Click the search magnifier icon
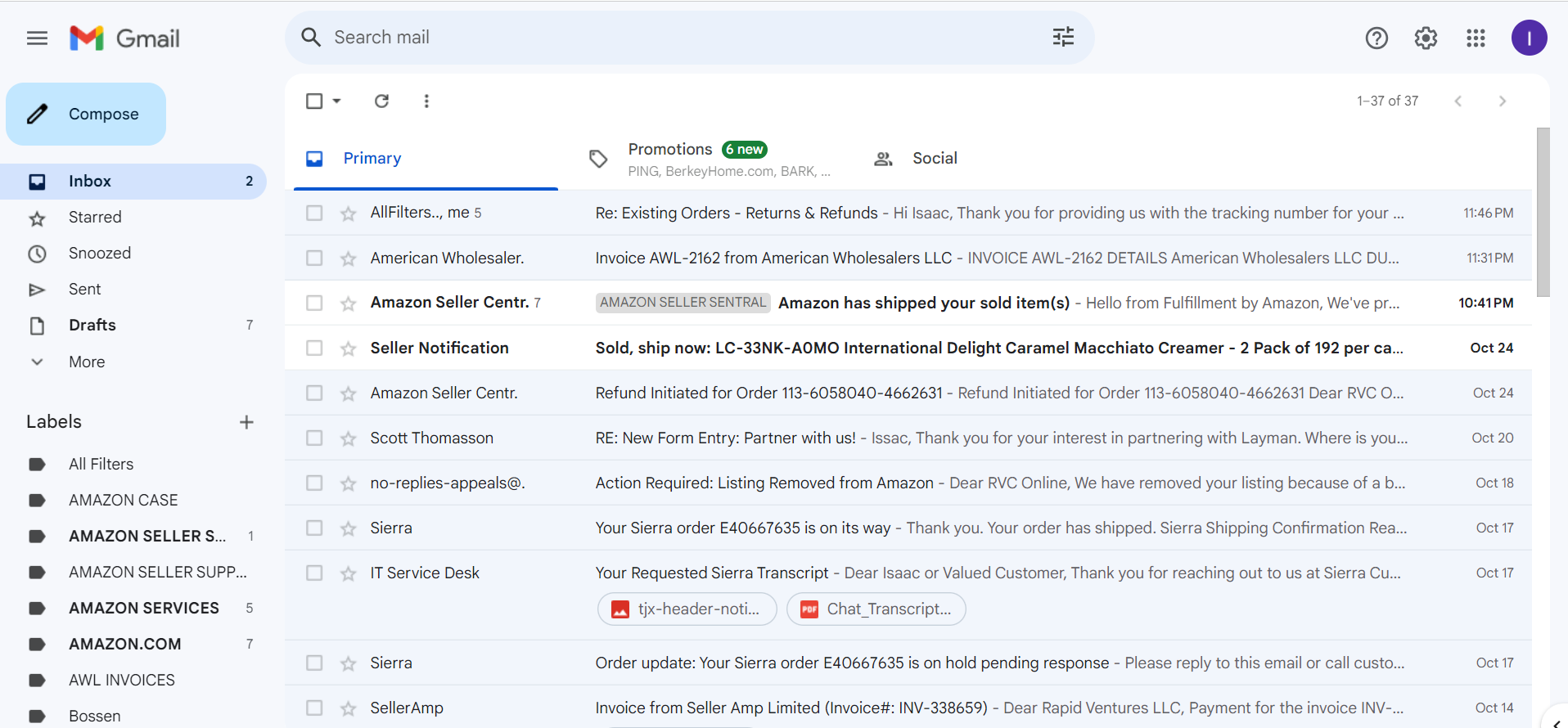This screenshot has width=1568, height=728. [311, 37]
